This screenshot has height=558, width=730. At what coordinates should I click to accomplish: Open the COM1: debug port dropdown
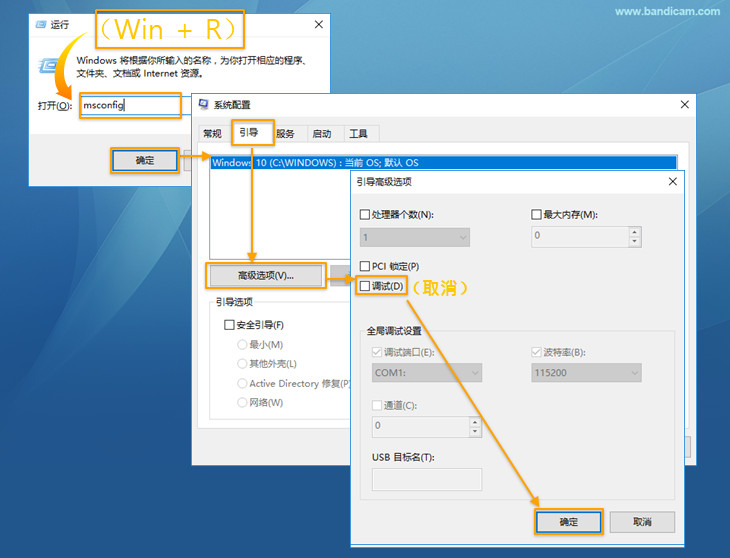click(x=427, y=373)
